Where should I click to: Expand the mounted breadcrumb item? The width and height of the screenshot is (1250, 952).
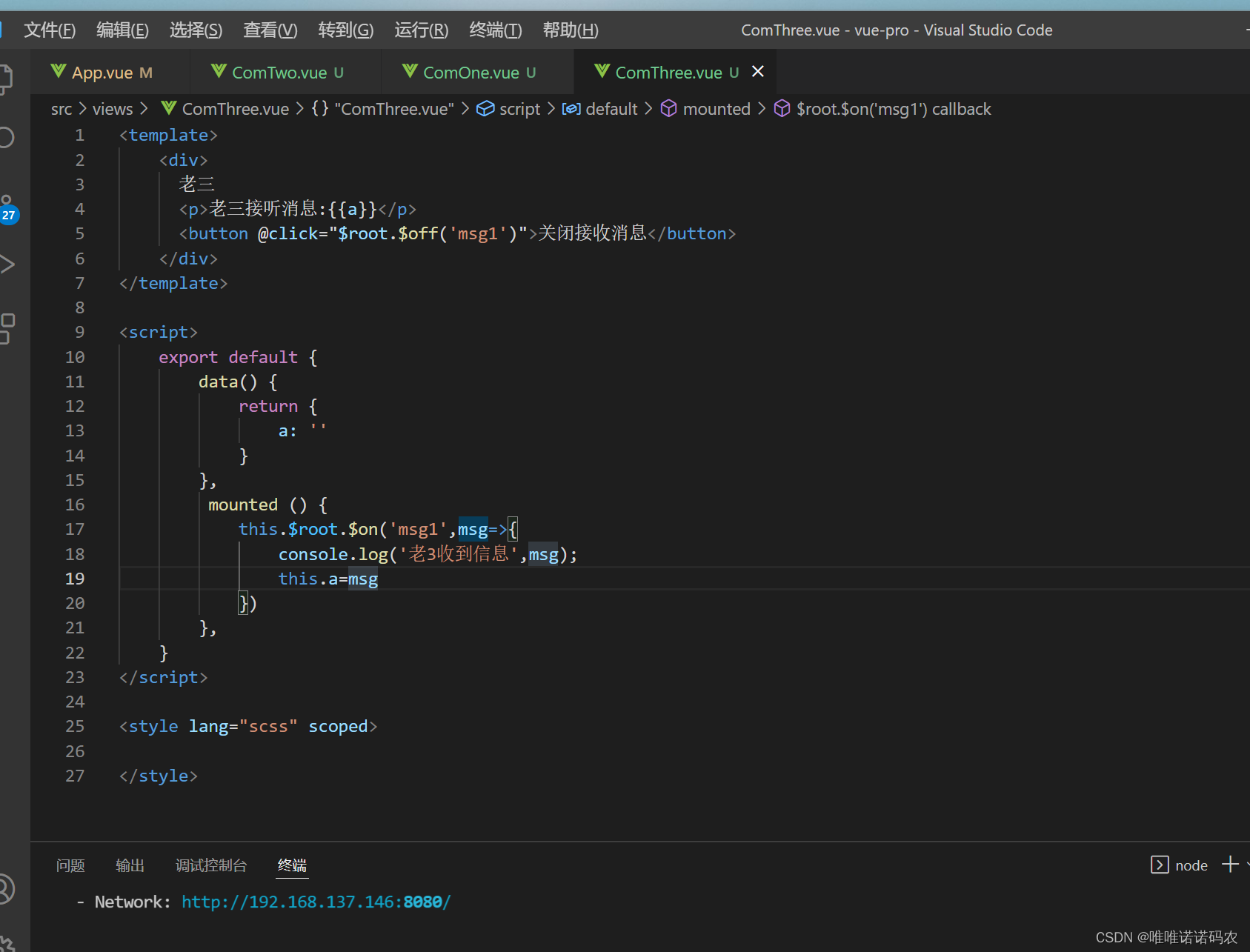coord(705,109)
